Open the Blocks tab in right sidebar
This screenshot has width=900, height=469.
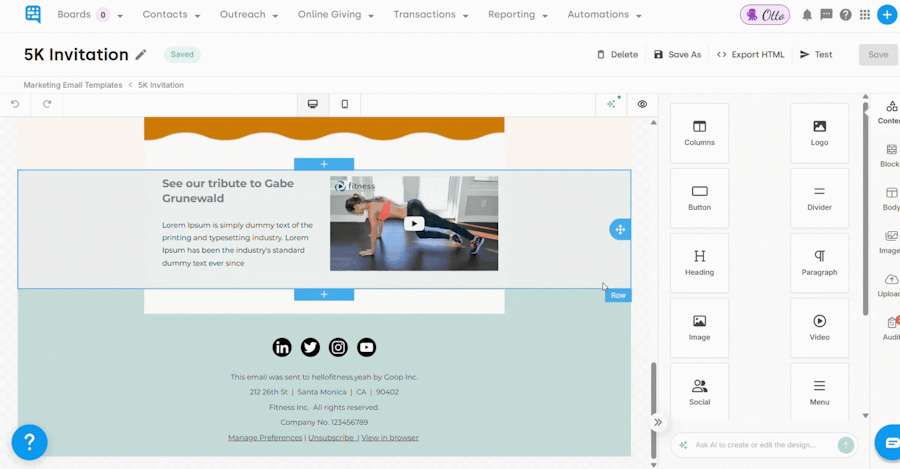click(890, 156)
